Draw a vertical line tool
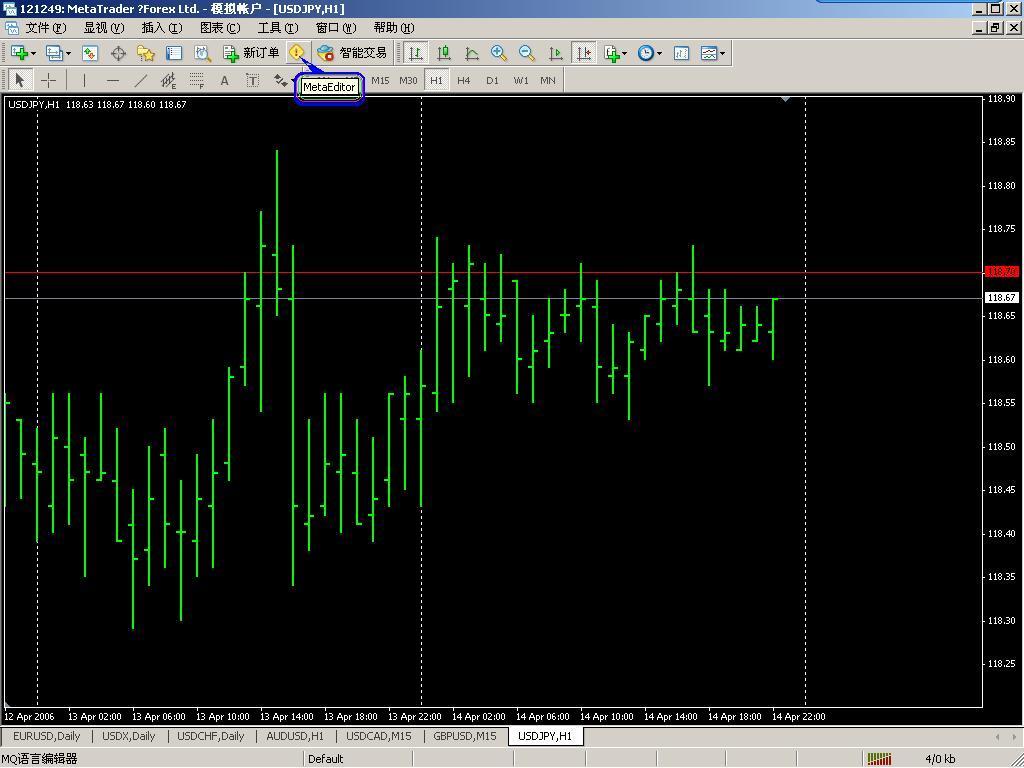Viewport: 1024px width, 768px height. coord(84,80)
